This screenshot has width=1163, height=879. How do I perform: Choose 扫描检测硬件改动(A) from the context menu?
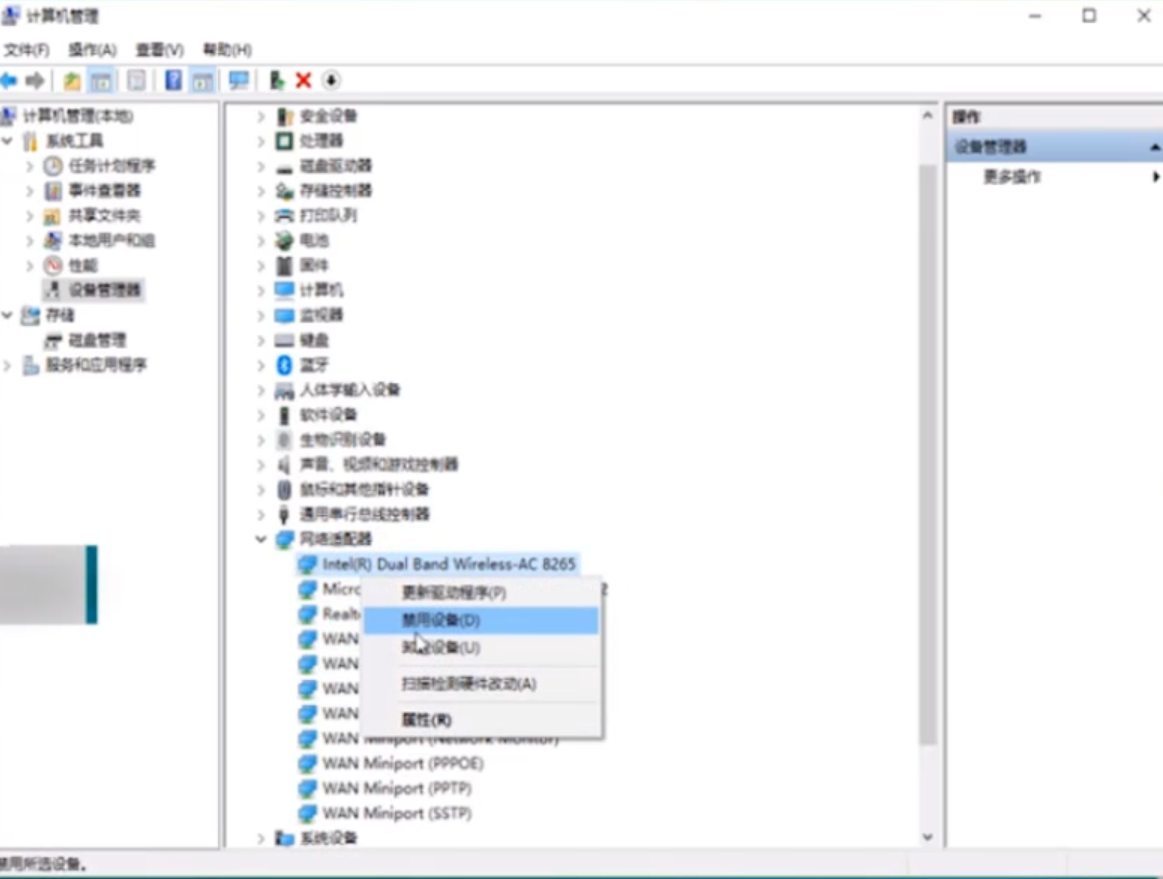tap(481, 684)
